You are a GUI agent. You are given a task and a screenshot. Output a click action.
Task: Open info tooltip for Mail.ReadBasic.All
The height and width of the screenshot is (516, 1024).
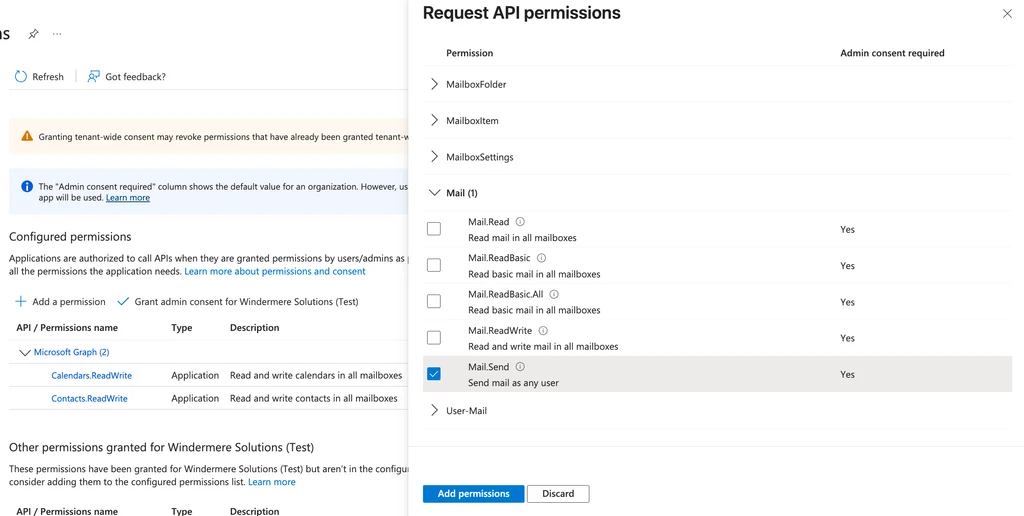pyautogui.click(x=554, y=294)
